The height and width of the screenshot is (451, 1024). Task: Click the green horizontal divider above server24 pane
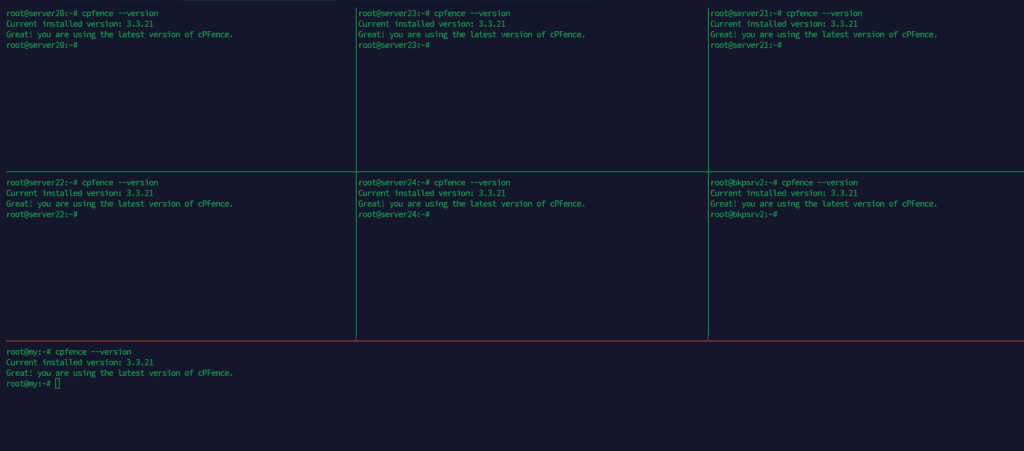(530, 172)
